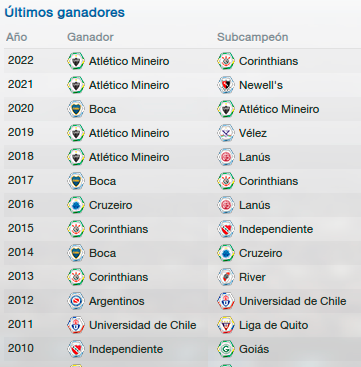Open Corinthians winner link in 2013 row

119,277
